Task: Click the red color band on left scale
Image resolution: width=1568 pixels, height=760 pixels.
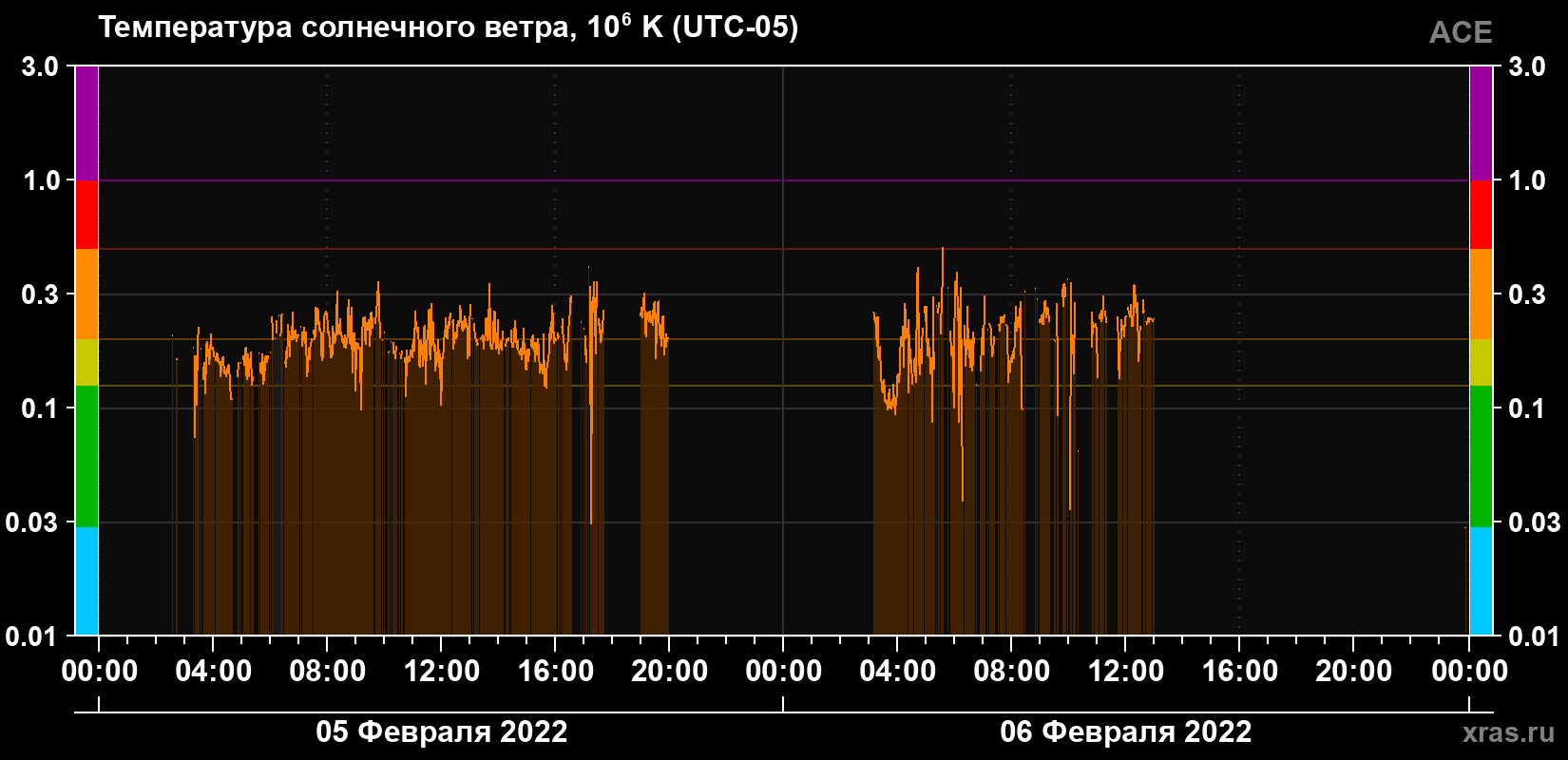Action: point(86,215)
